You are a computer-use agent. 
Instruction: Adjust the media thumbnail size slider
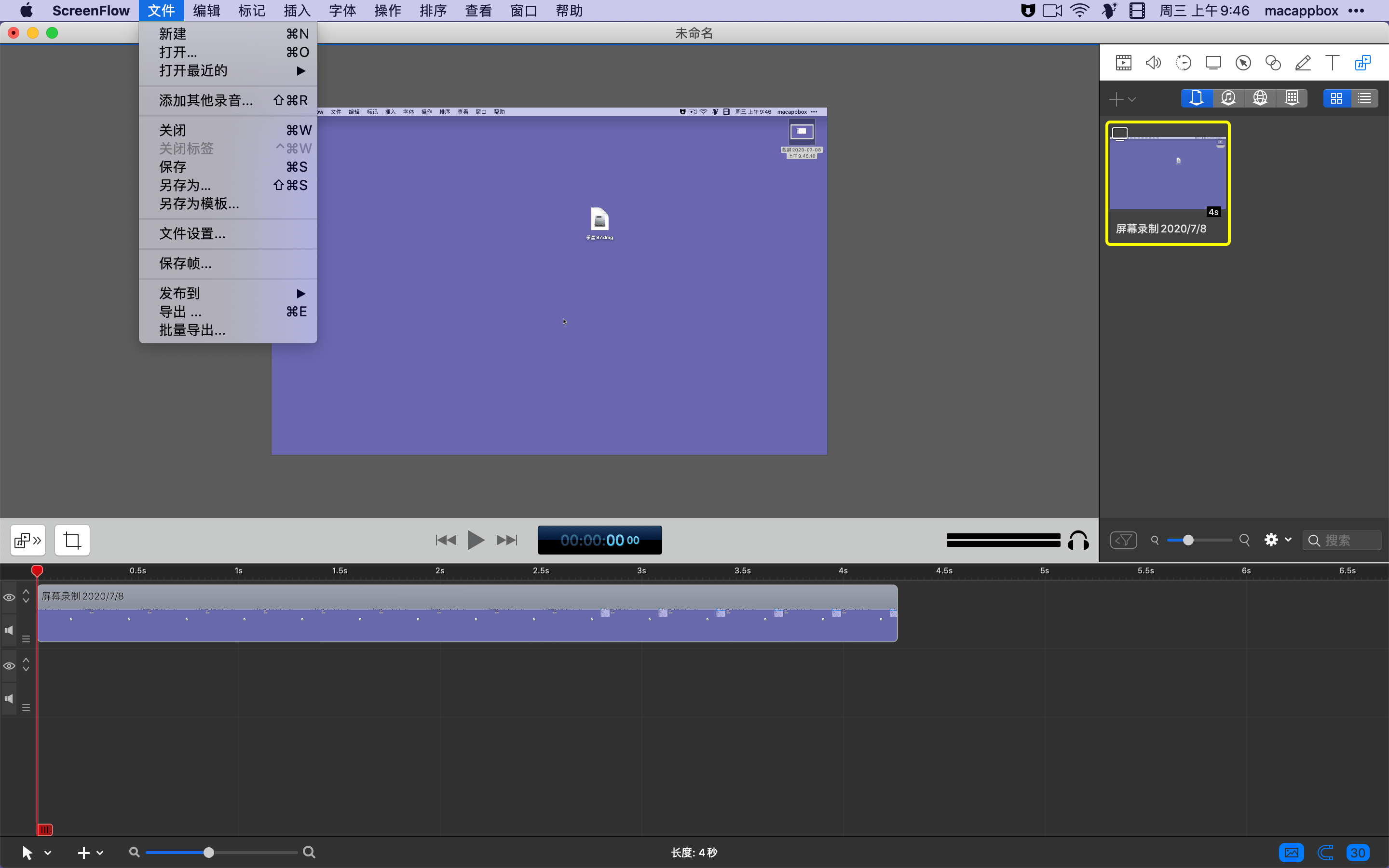coord(1189,540)
